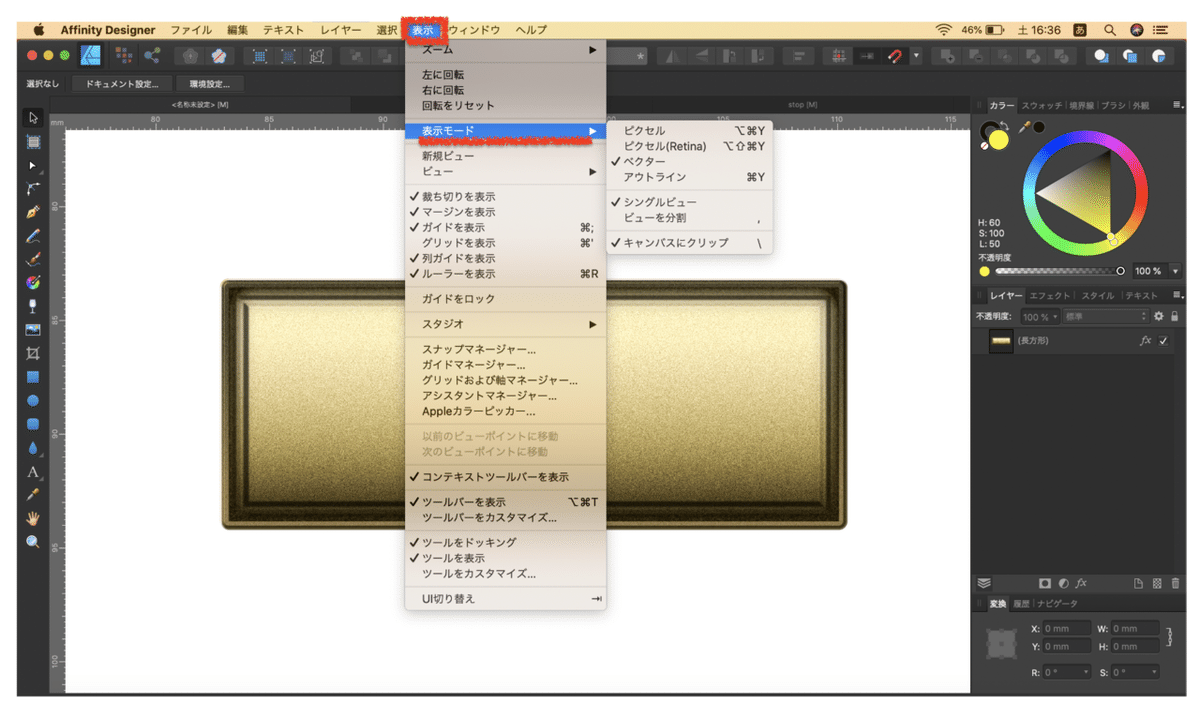Expand the ビュー submenu
This screenshot has height=717, width=1200.
coord(505,172)
